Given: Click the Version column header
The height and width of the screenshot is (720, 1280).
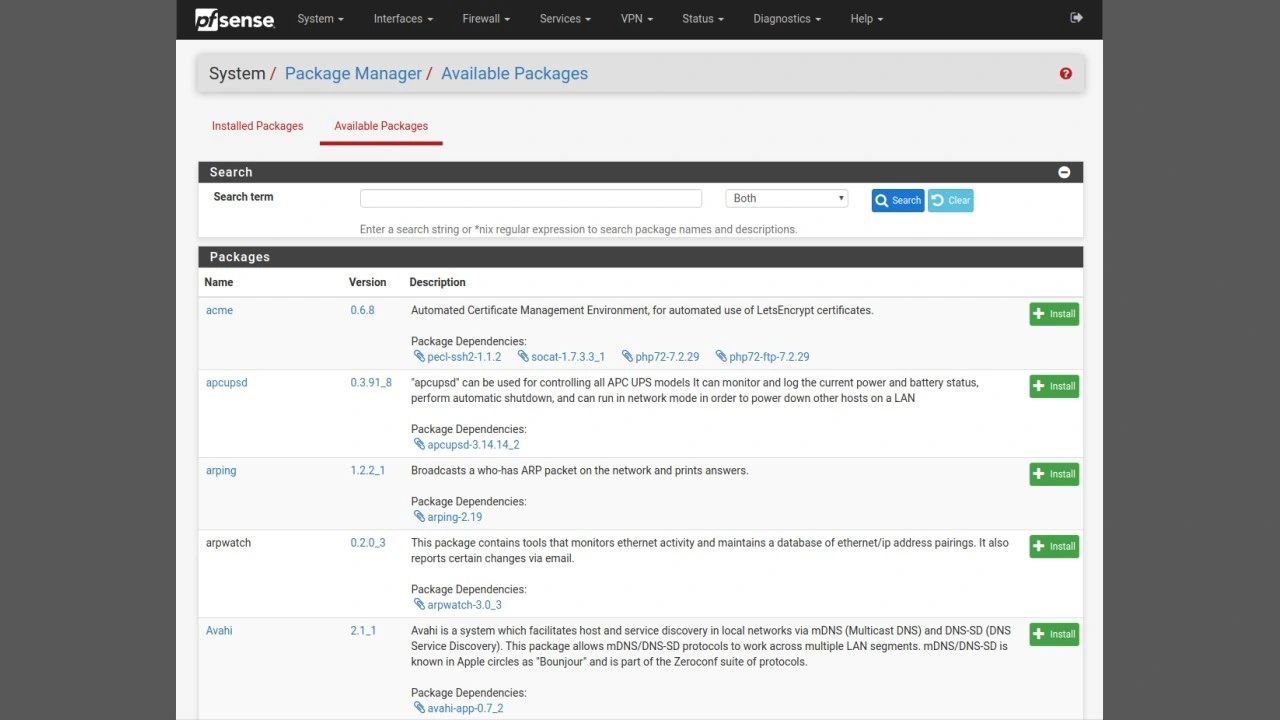Looking at the screenshot, I should pyautogui.click(x=367, y=282).
